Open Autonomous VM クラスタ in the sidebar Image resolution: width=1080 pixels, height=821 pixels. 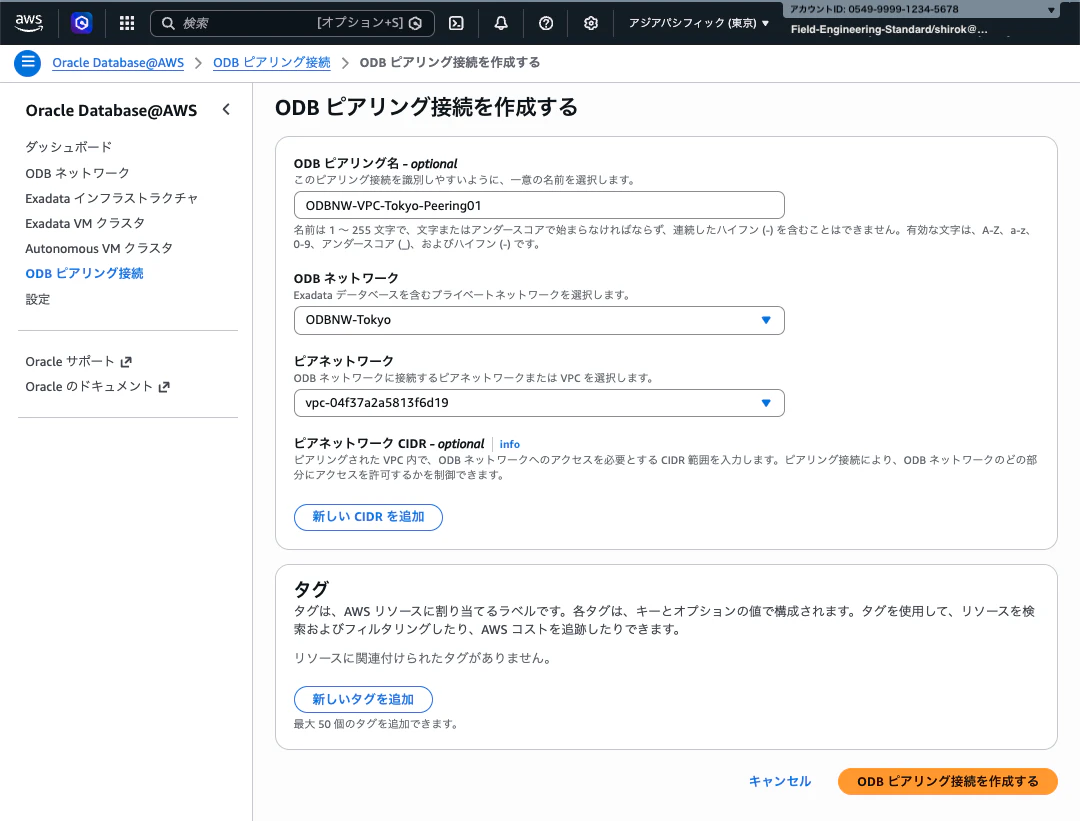click(x=98, y=248)
